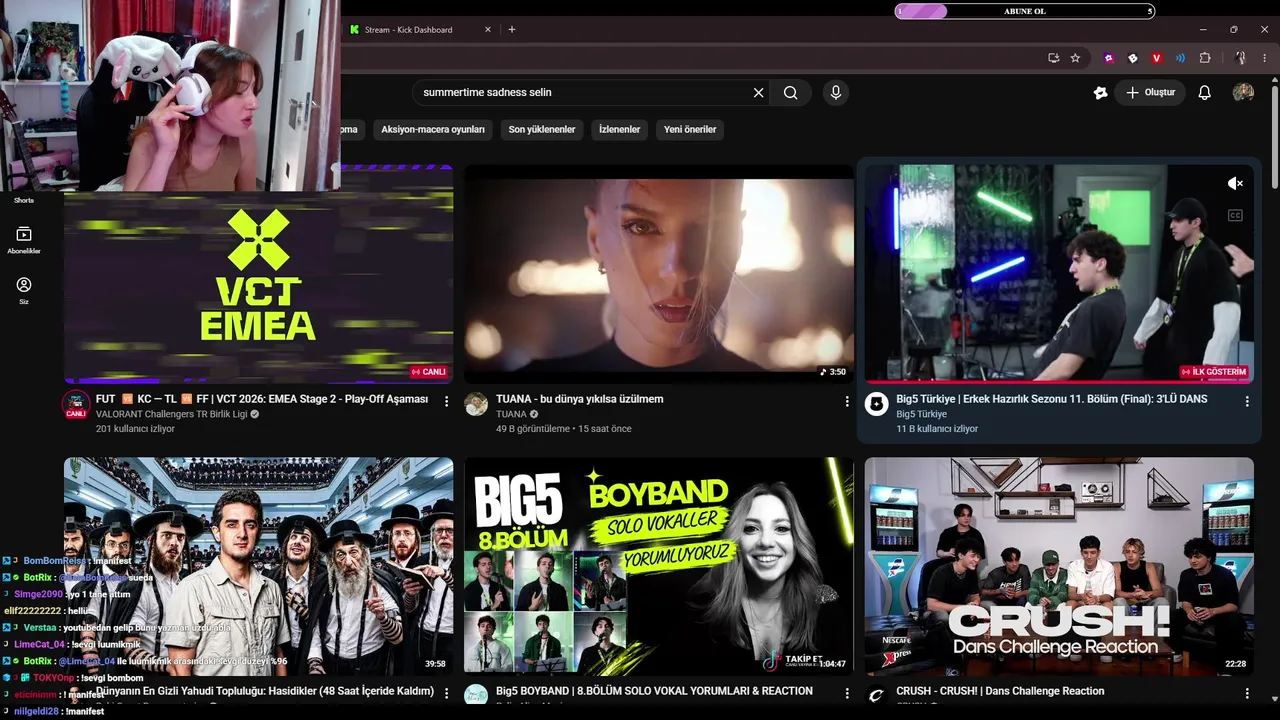Click the streamer webcam overlay
Viewport: 1280px width, 720px height.
pos(170,95)
